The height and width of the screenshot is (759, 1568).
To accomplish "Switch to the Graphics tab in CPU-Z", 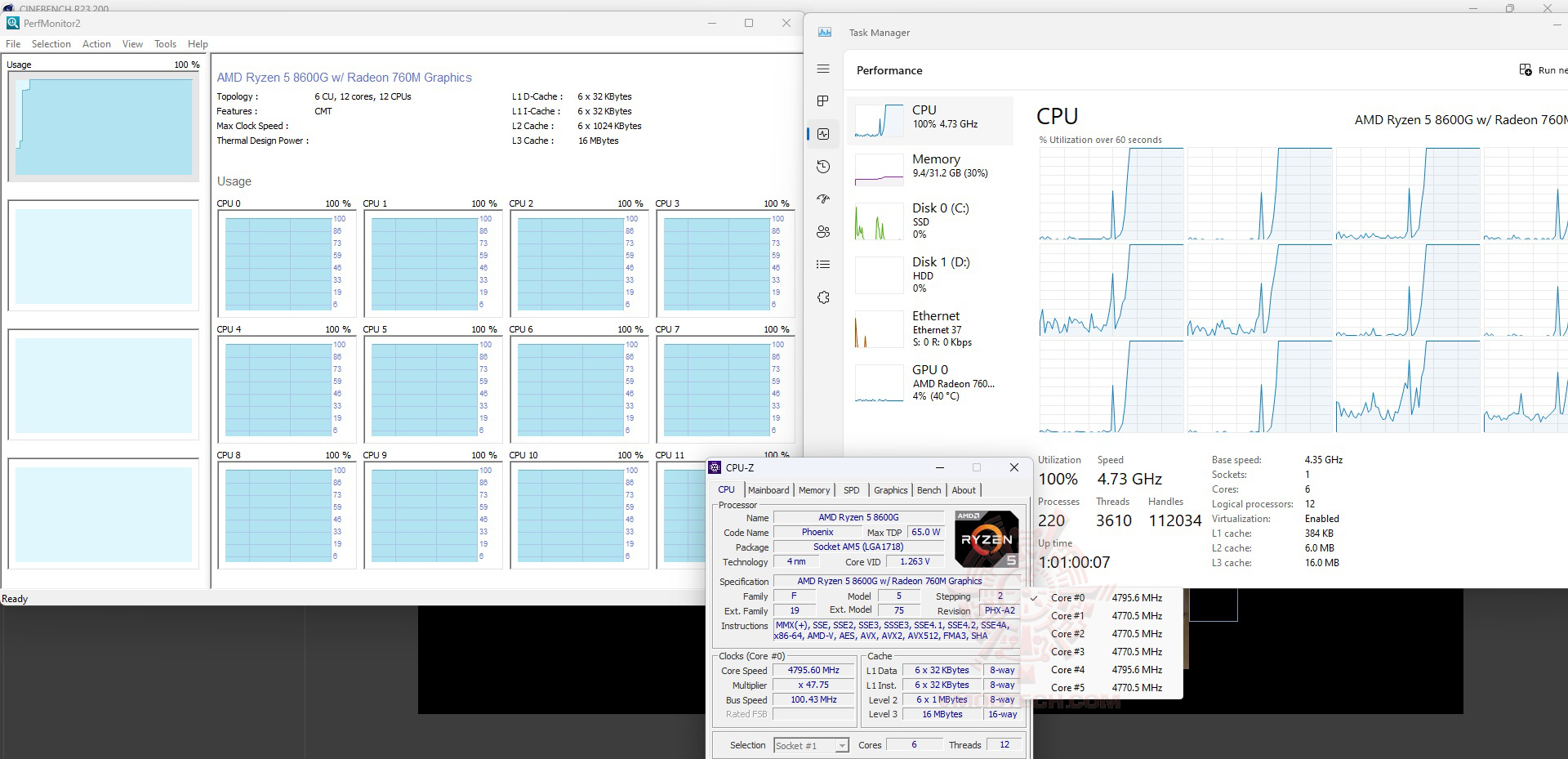I will (x=890, y=490).
